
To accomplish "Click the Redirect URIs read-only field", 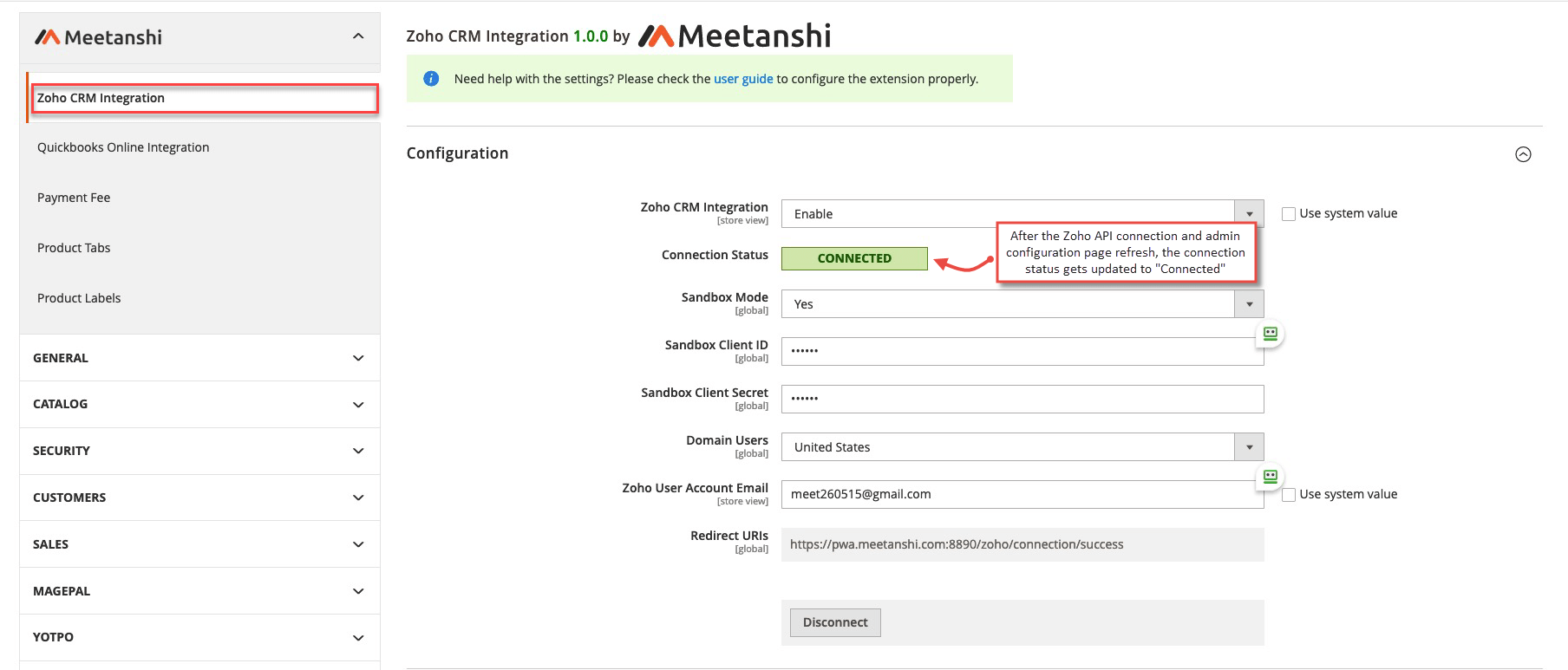I will (x=1022, y=544).
